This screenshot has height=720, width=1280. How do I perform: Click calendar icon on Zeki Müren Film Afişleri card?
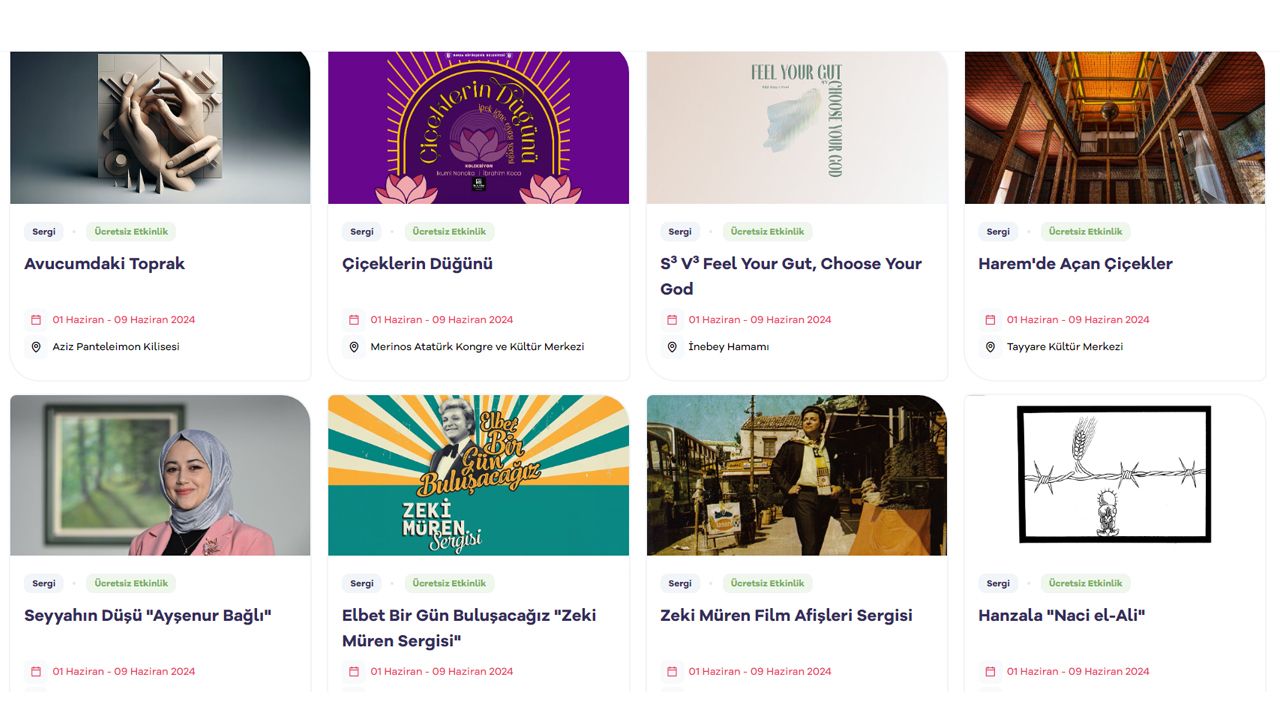coord(672,672)
